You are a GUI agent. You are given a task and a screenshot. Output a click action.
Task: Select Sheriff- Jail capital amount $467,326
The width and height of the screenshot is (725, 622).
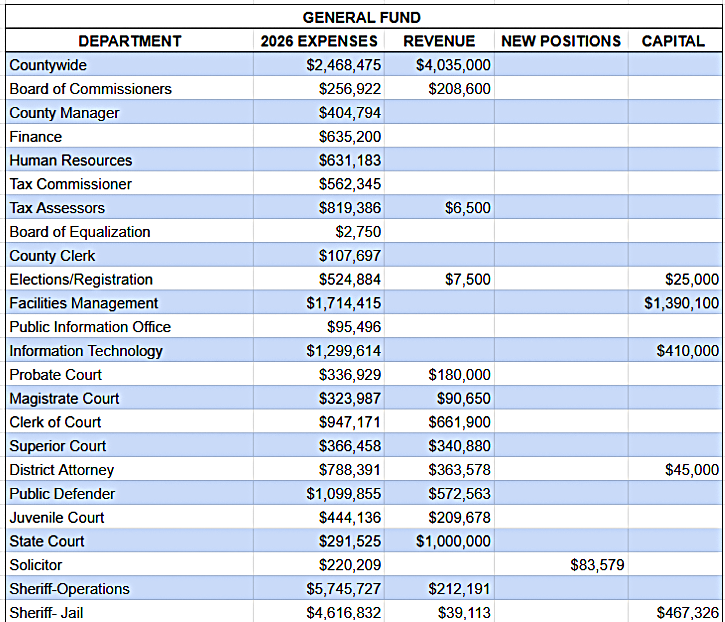pyautogui.click(x=687, y=612)
